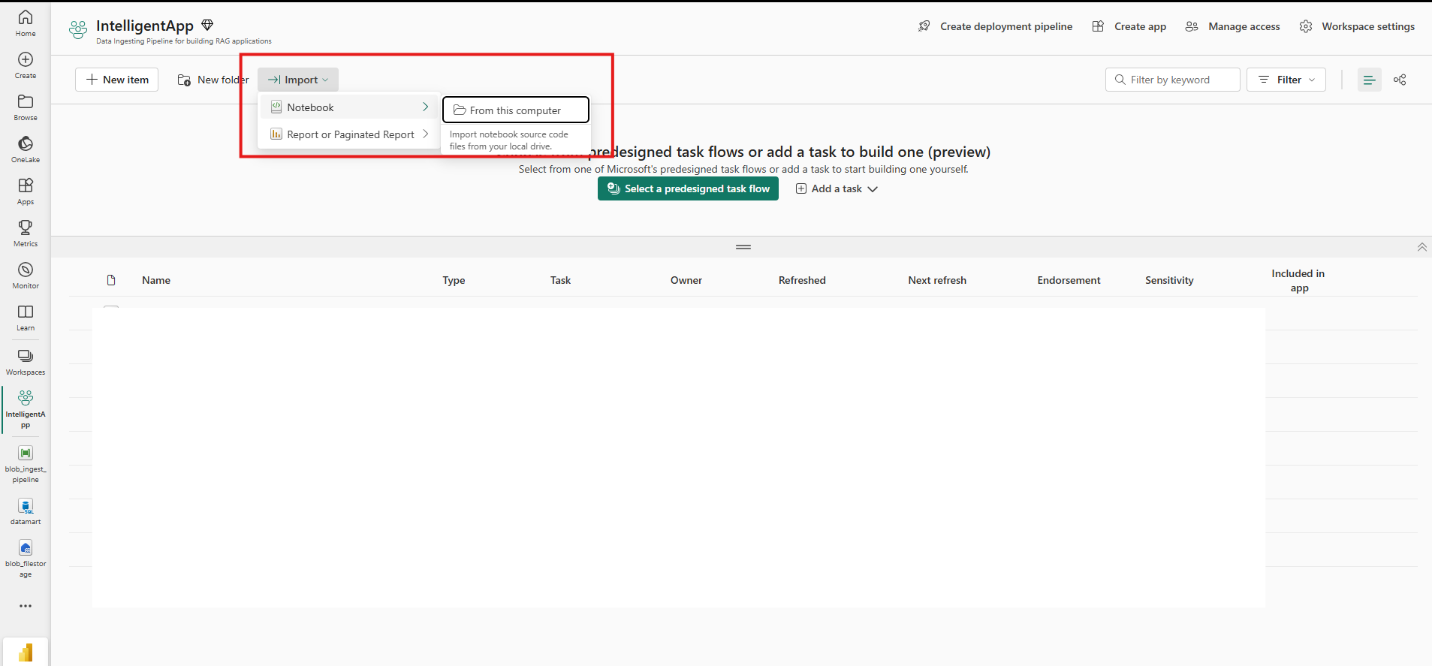Expand the Add a task dropdown
Screen dimensions: 1432x666
837,189
